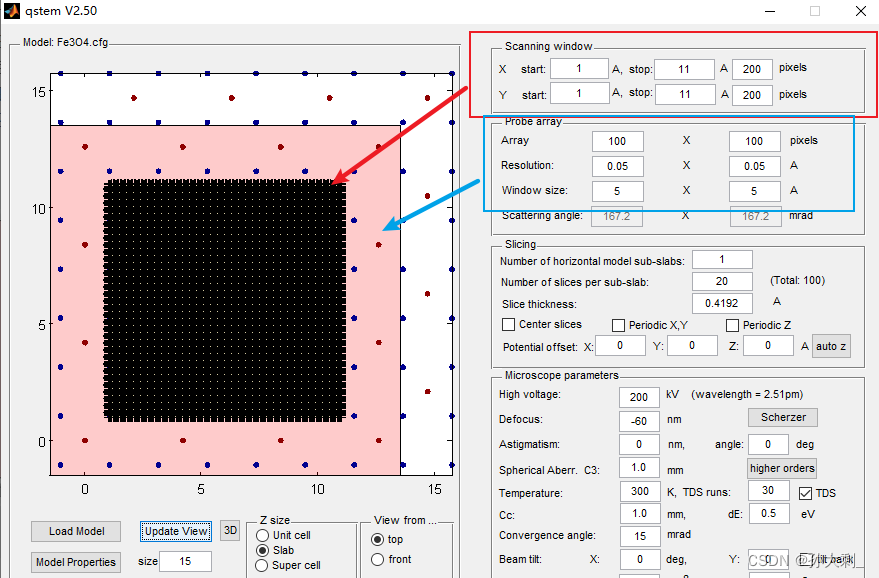Viewport: 879px width, 578px height.
Task: Choose View from front
Action: (378, 559)
